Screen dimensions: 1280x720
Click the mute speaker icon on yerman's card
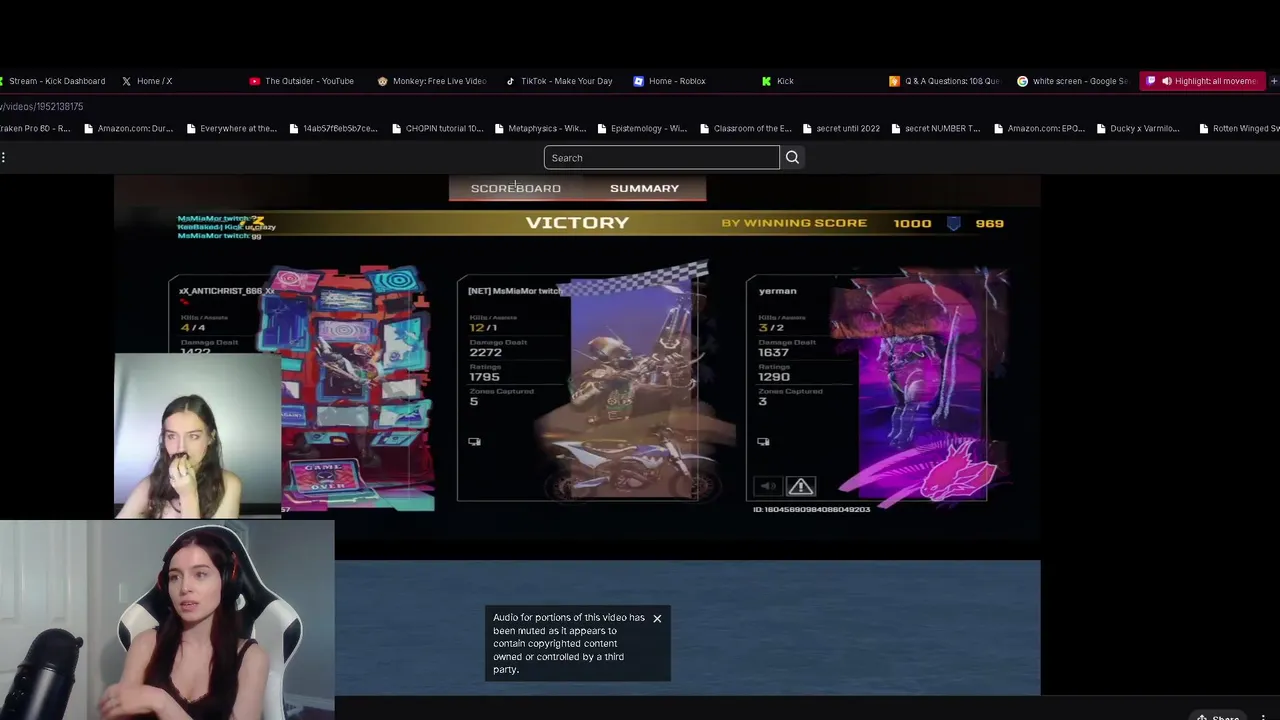768,487
